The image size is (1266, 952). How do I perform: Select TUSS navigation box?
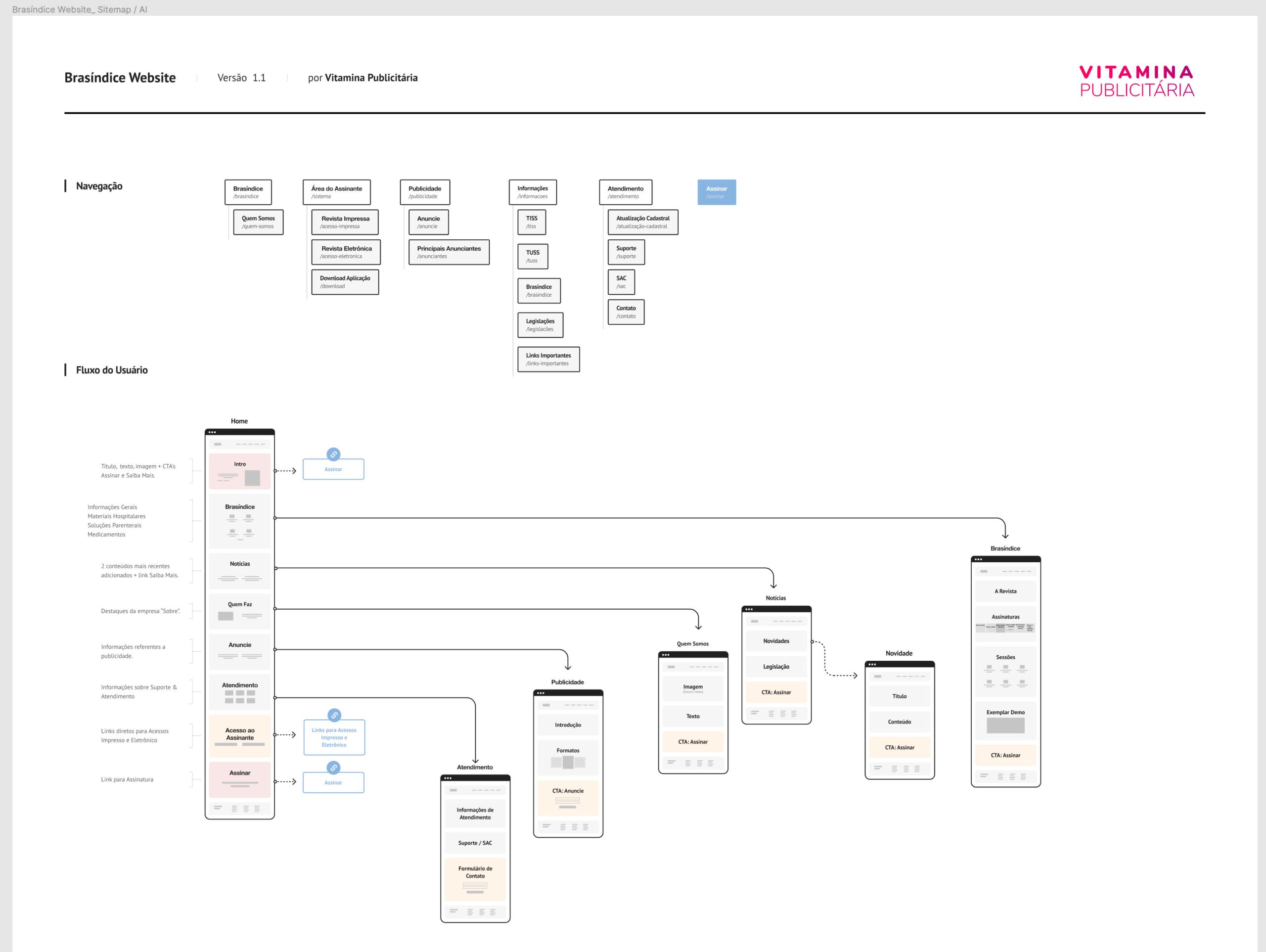click(533, 257)
